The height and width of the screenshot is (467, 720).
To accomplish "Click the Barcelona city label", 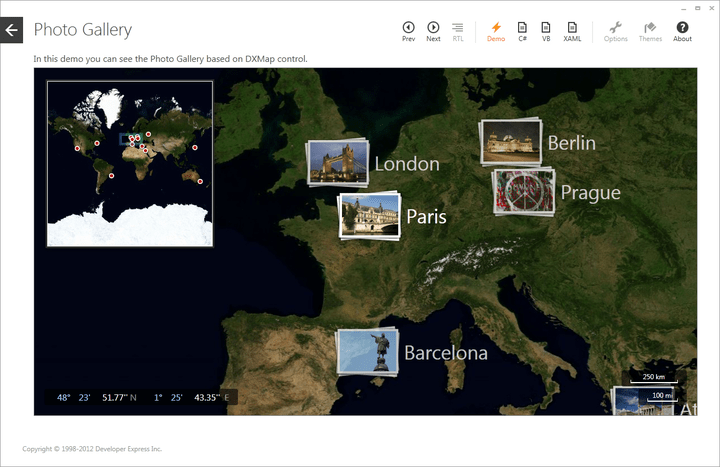I will point(445,353).
